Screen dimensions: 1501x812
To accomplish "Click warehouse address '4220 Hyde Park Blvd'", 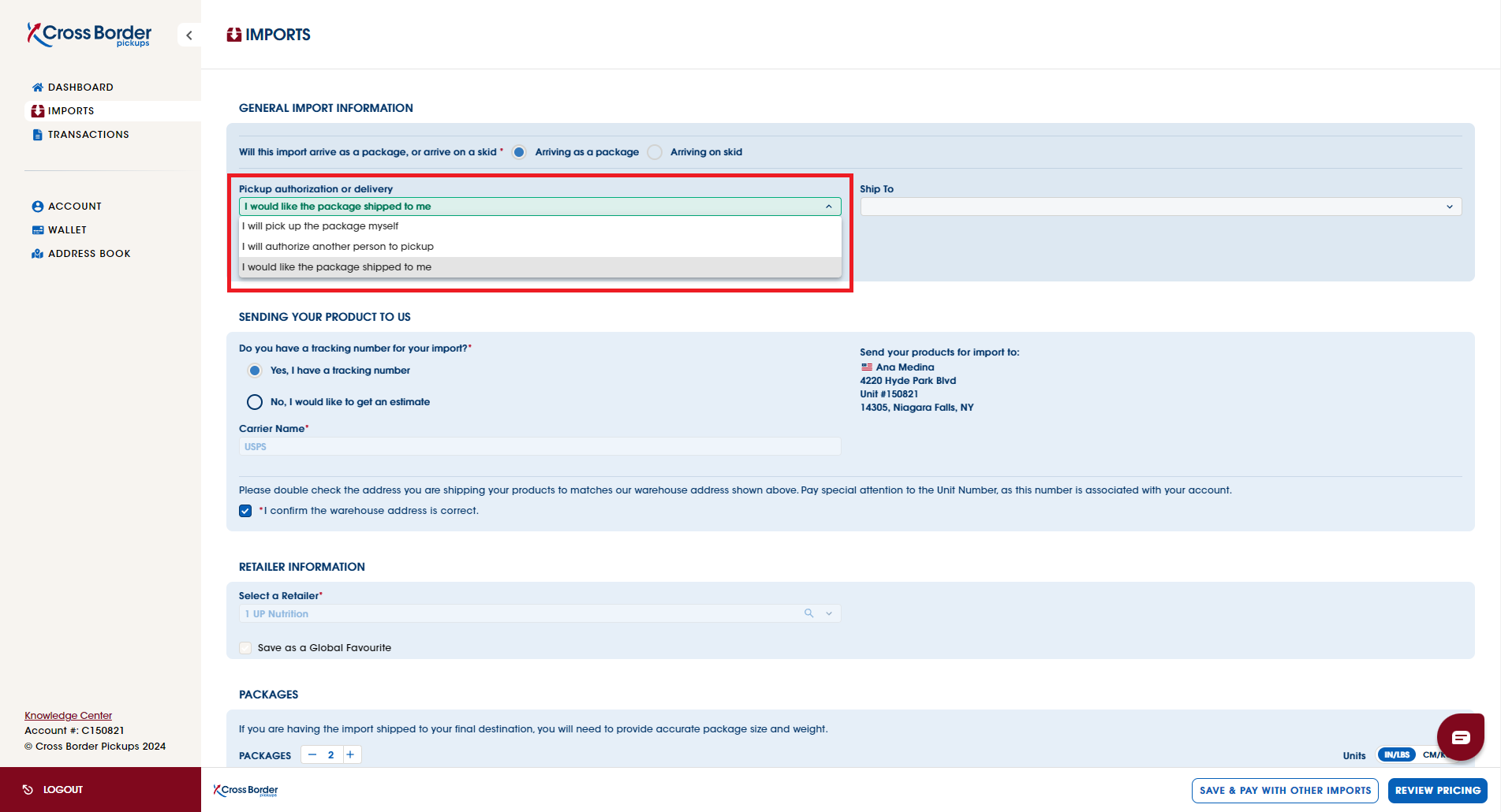I will click(908, 381).
